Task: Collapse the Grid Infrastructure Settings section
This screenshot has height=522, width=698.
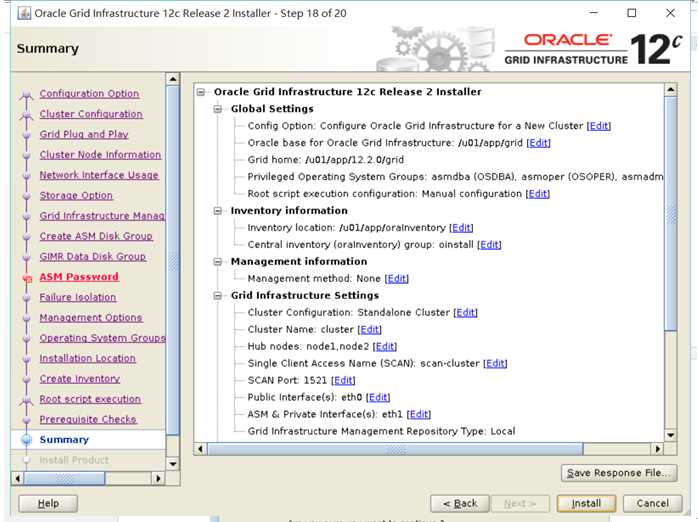Action: coord(218,296)
